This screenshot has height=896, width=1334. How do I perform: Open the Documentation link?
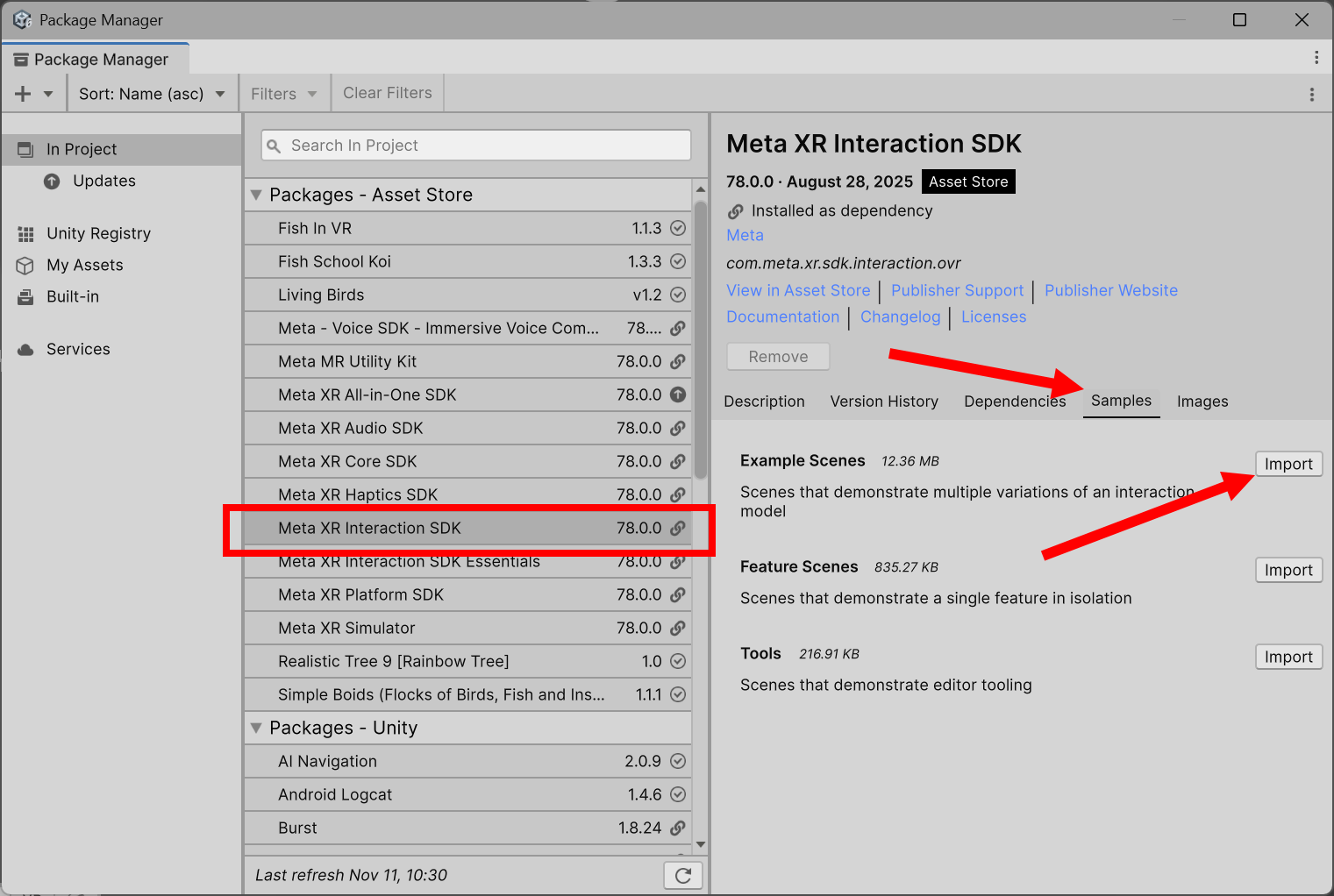pyautogui.click(x=782, y=316)
